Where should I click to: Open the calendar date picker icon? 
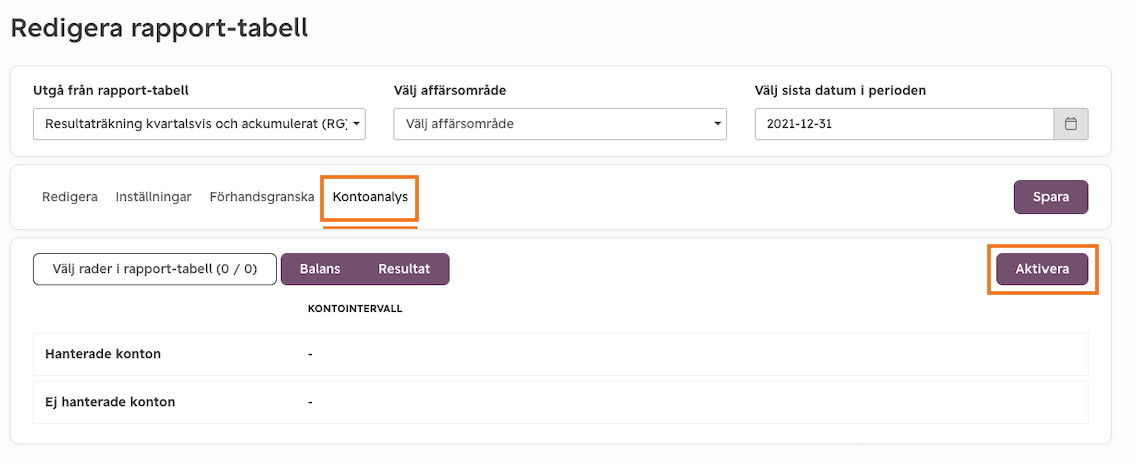1070,124
